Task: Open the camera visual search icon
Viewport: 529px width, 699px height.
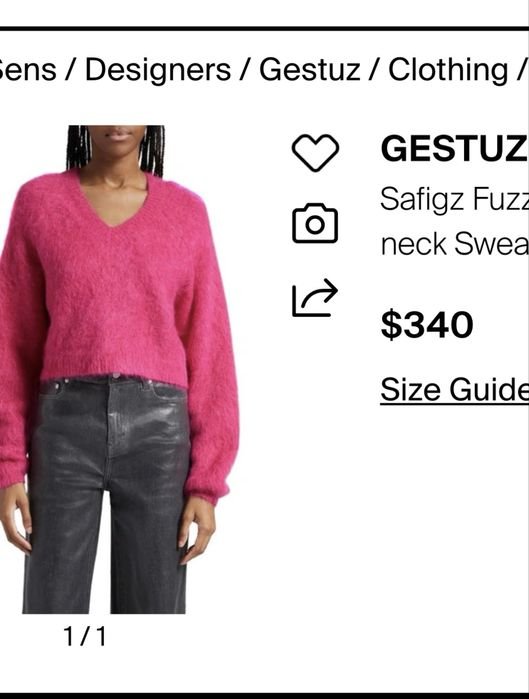Action: [315, 223]
